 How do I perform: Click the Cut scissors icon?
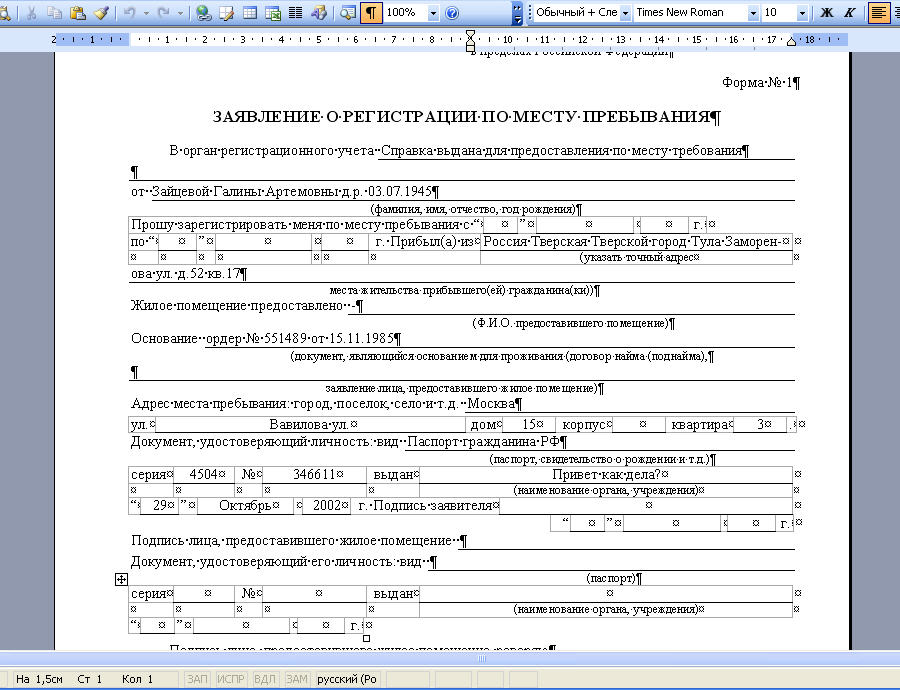coord(32,13)
